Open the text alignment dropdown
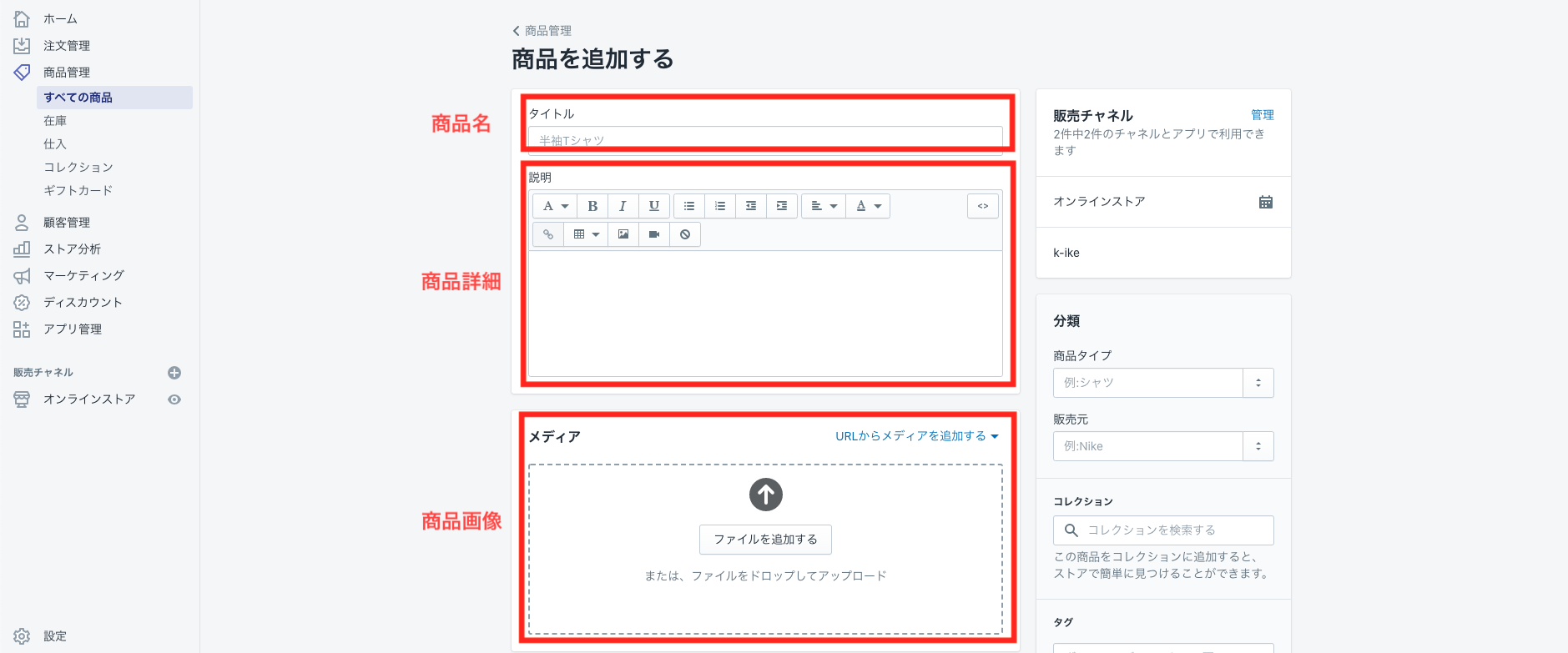 click(824, 206)
